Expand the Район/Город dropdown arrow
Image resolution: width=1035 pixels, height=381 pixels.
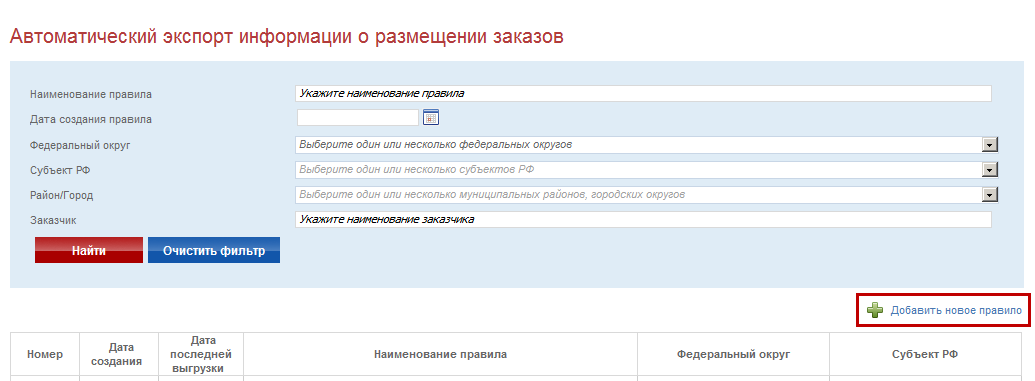(x=989, y=195)
